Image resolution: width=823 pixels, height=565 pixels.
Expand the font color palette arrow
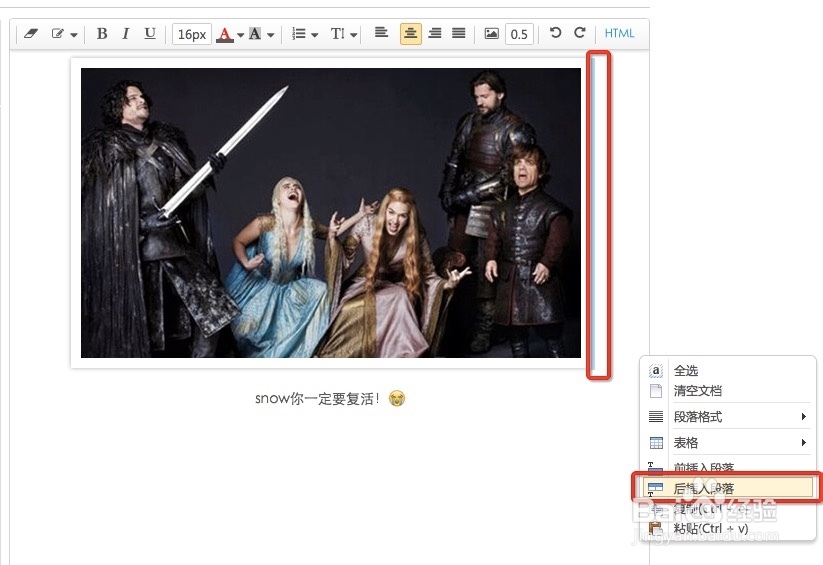click(240, 35)
